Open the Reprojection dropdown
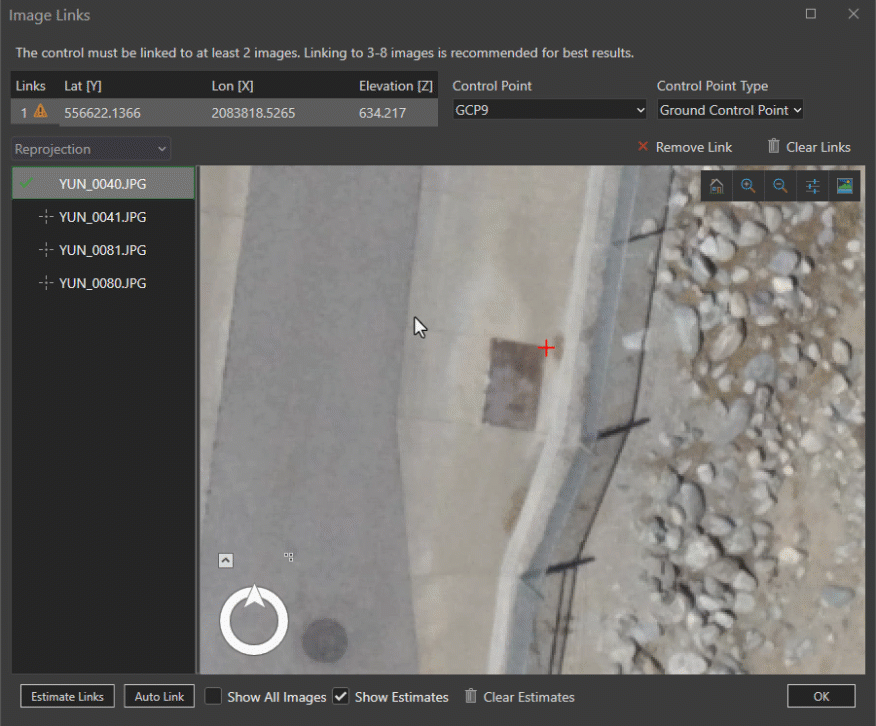This screenshot has width=876, height=726. pyautogui.click(x=90, y=148)
